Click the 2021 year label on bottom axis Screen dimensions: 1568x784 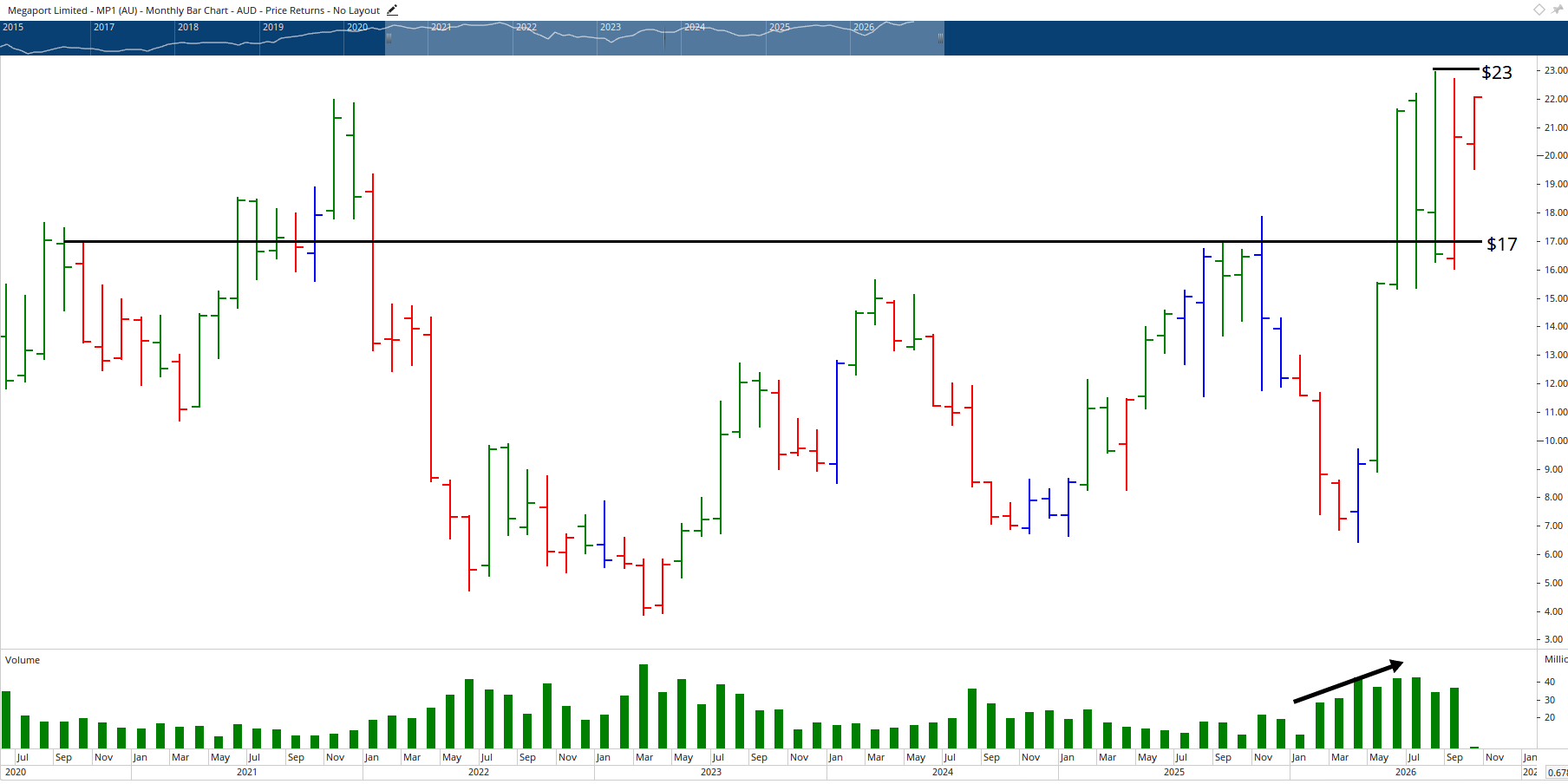point(247,773)
